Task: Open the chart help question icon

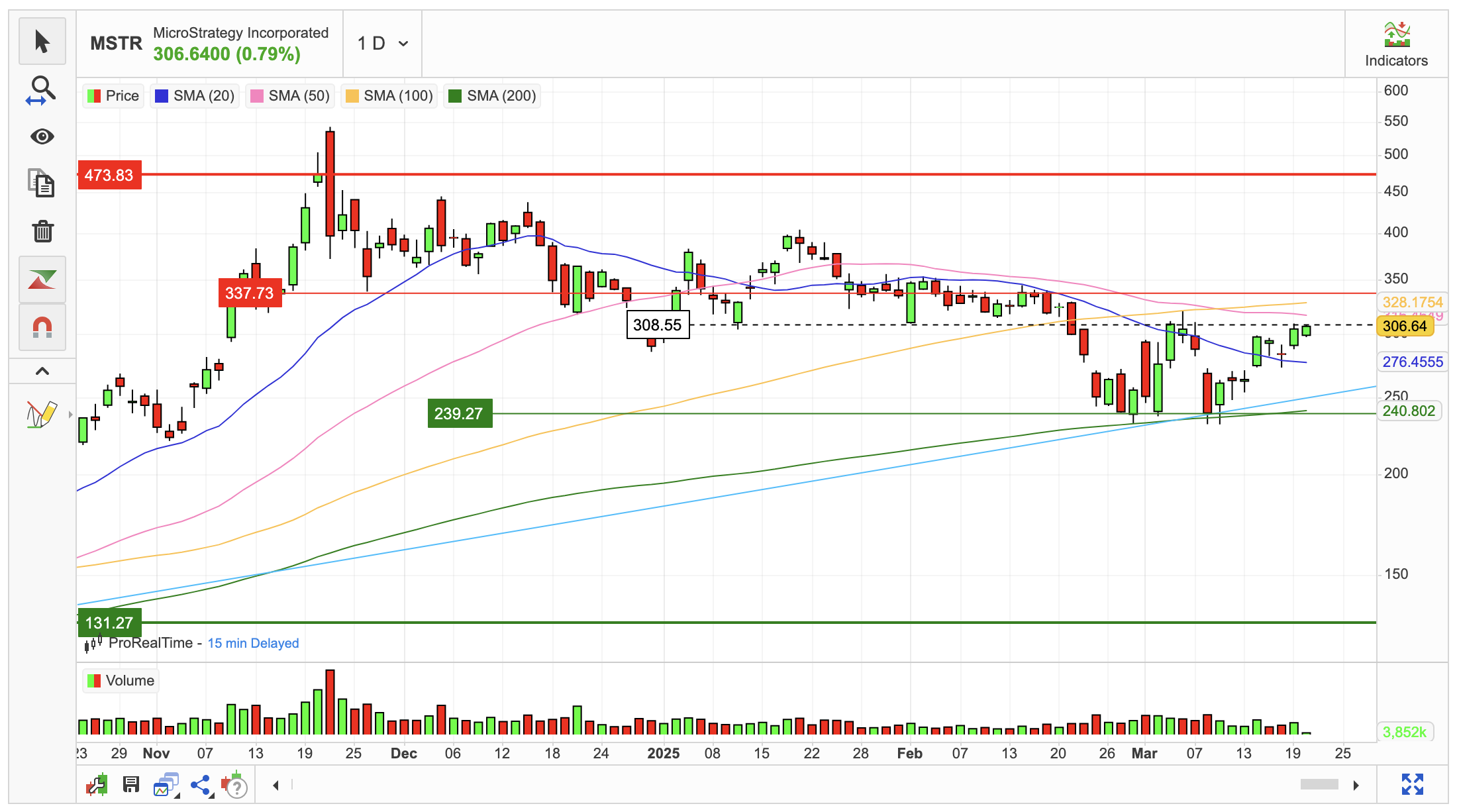Action: pos(235,786)
